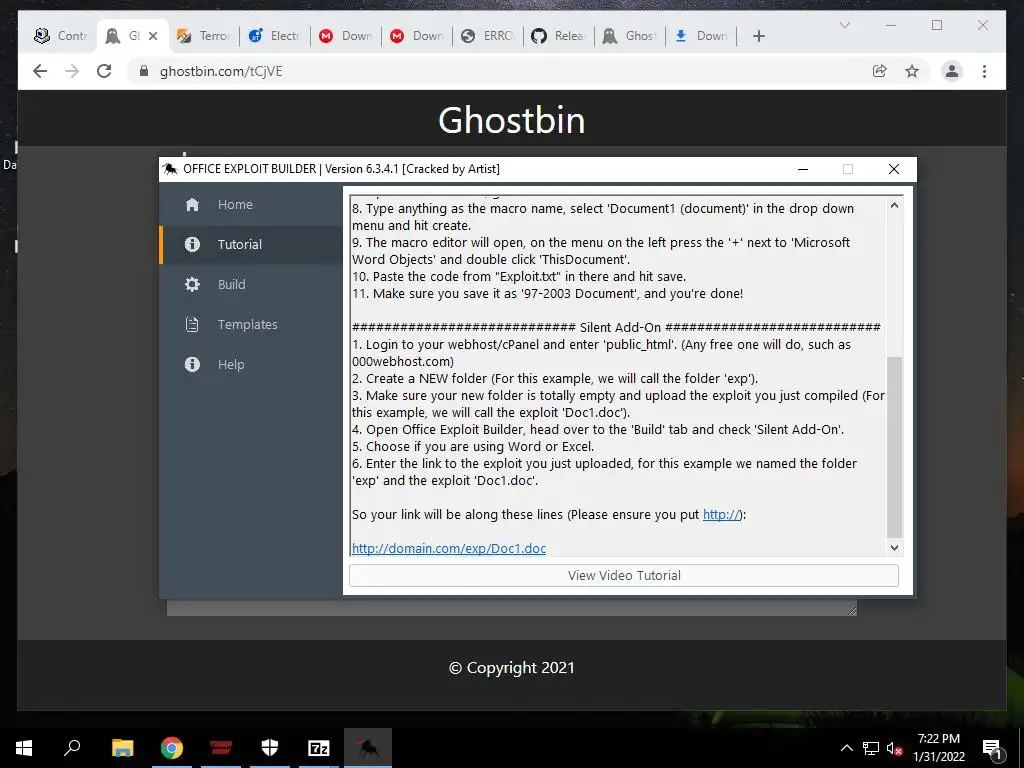
Task: Click the Chrome taskbar icon
Action: point(172,748)
